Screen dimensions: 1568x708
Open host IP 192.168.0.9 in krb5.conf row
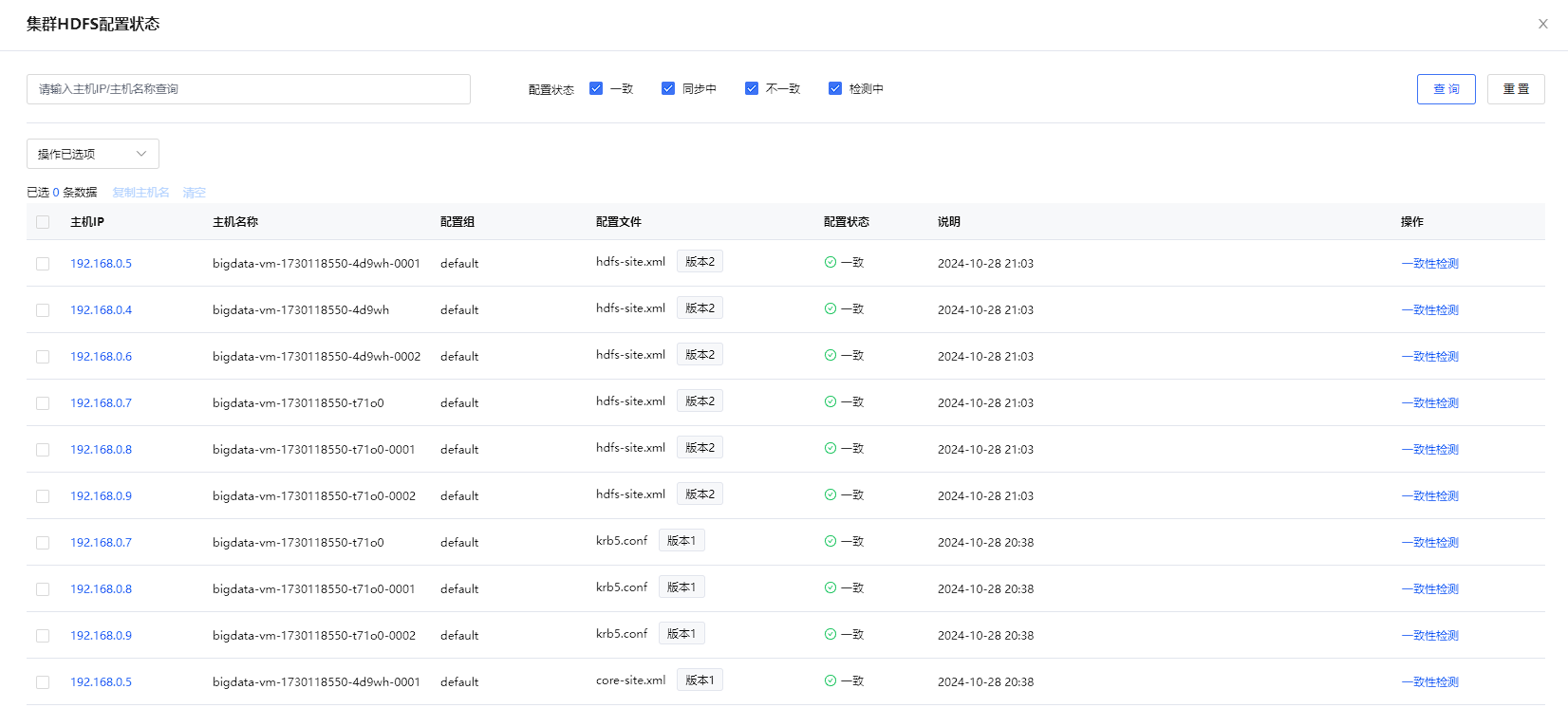[101, 636]
